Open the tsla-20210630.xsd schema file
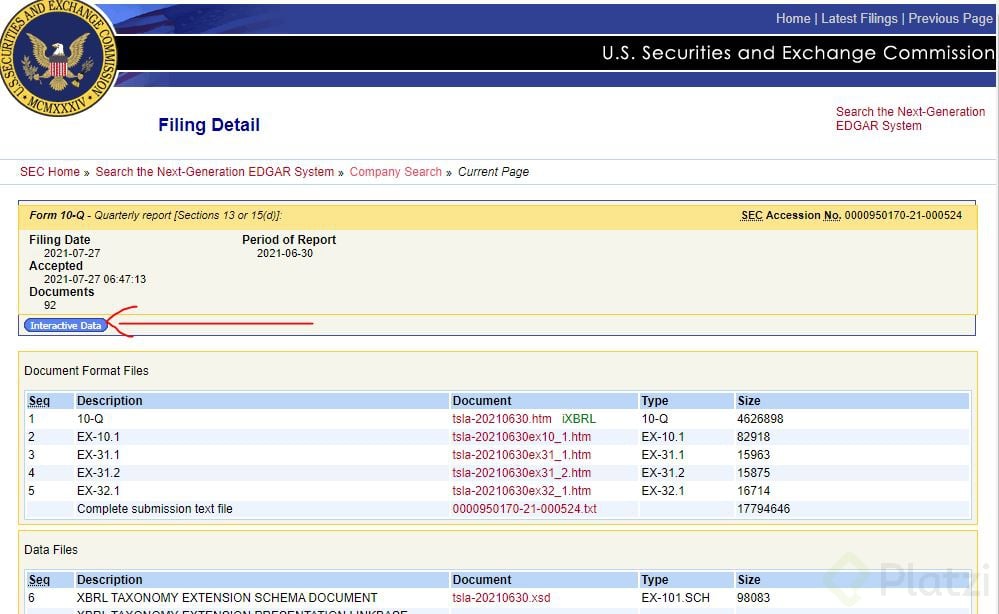 point(501,598)
